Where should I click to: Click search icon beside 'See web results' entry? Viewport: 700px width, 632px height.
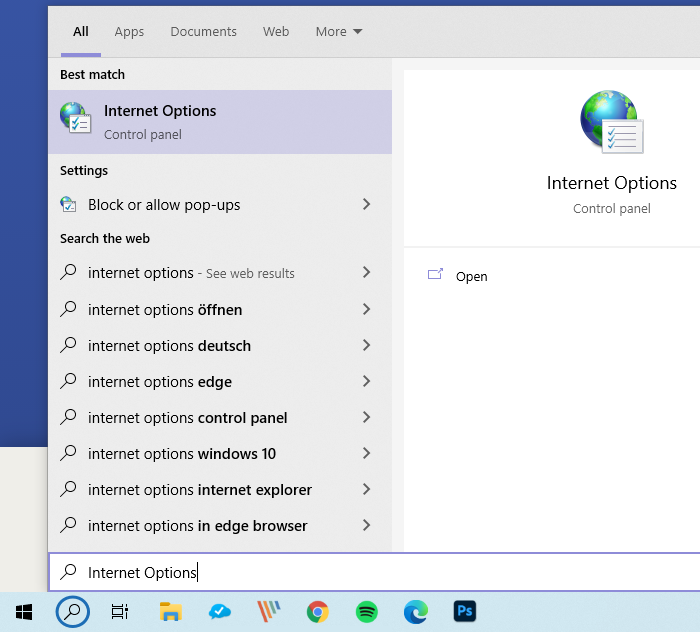tap(68, 272)
